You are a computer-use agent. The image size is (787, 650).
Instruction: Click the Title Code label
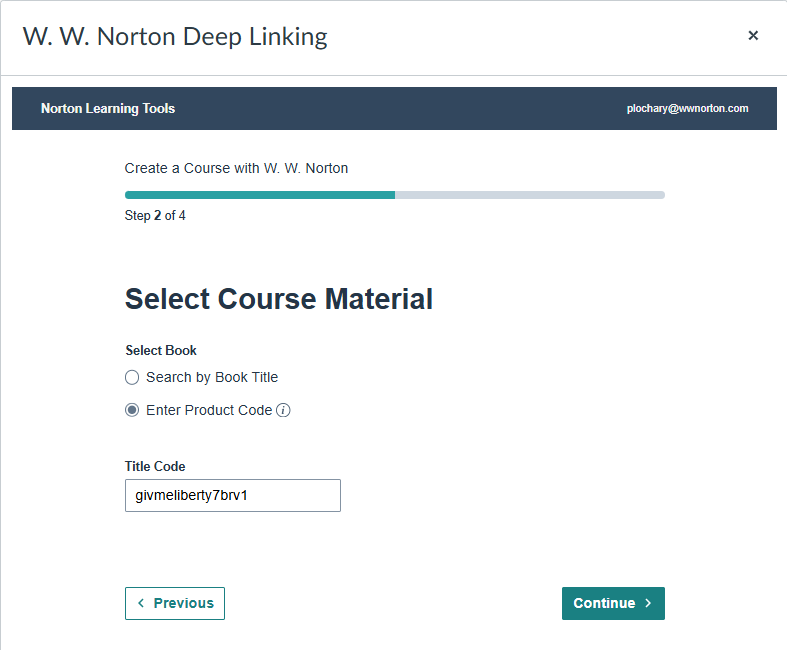[x=155, y=466]
